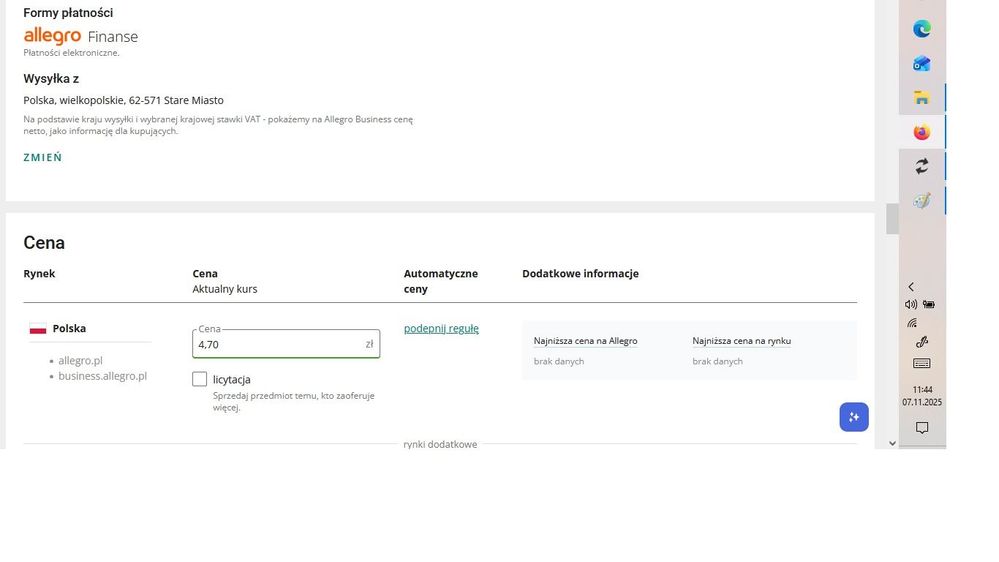The height and width of the screenshot is (562, 999).
Task: Click the speaker volume tray icon
Action: click(911, 304)
